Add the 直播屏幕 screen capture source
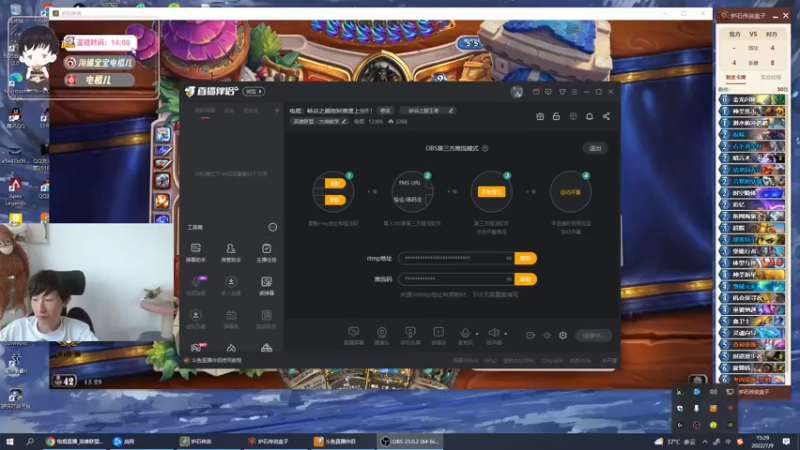The width and height of the screenshot is (800, 450). 354,336
